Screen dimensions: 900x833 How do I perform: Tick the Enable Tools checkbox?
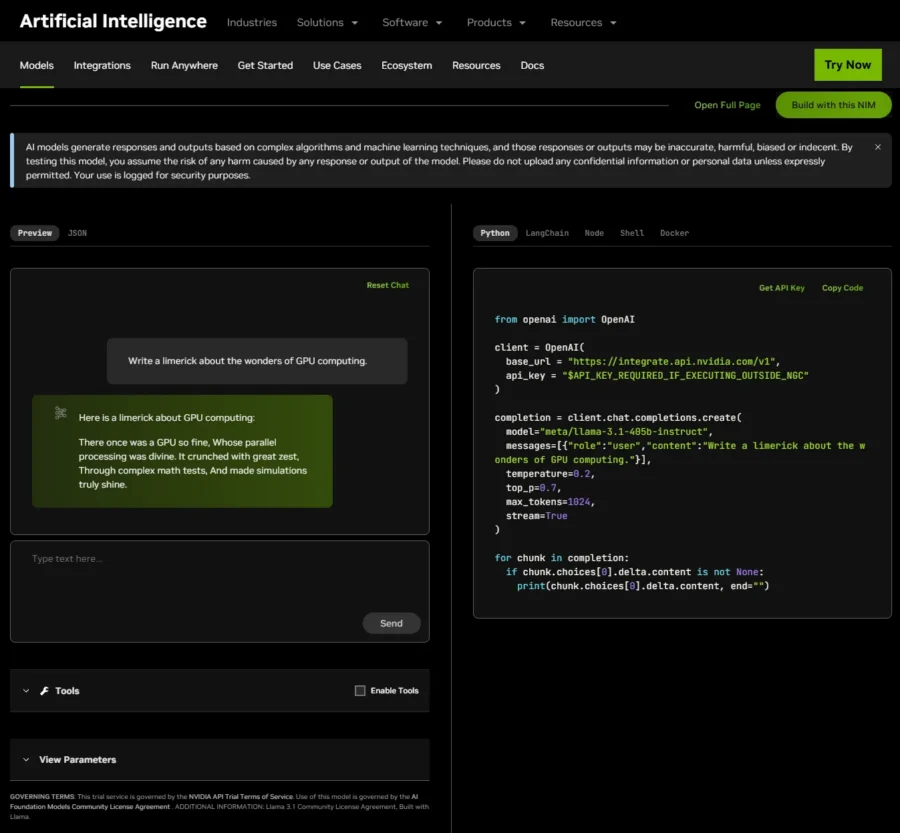[x=360, y=691]
